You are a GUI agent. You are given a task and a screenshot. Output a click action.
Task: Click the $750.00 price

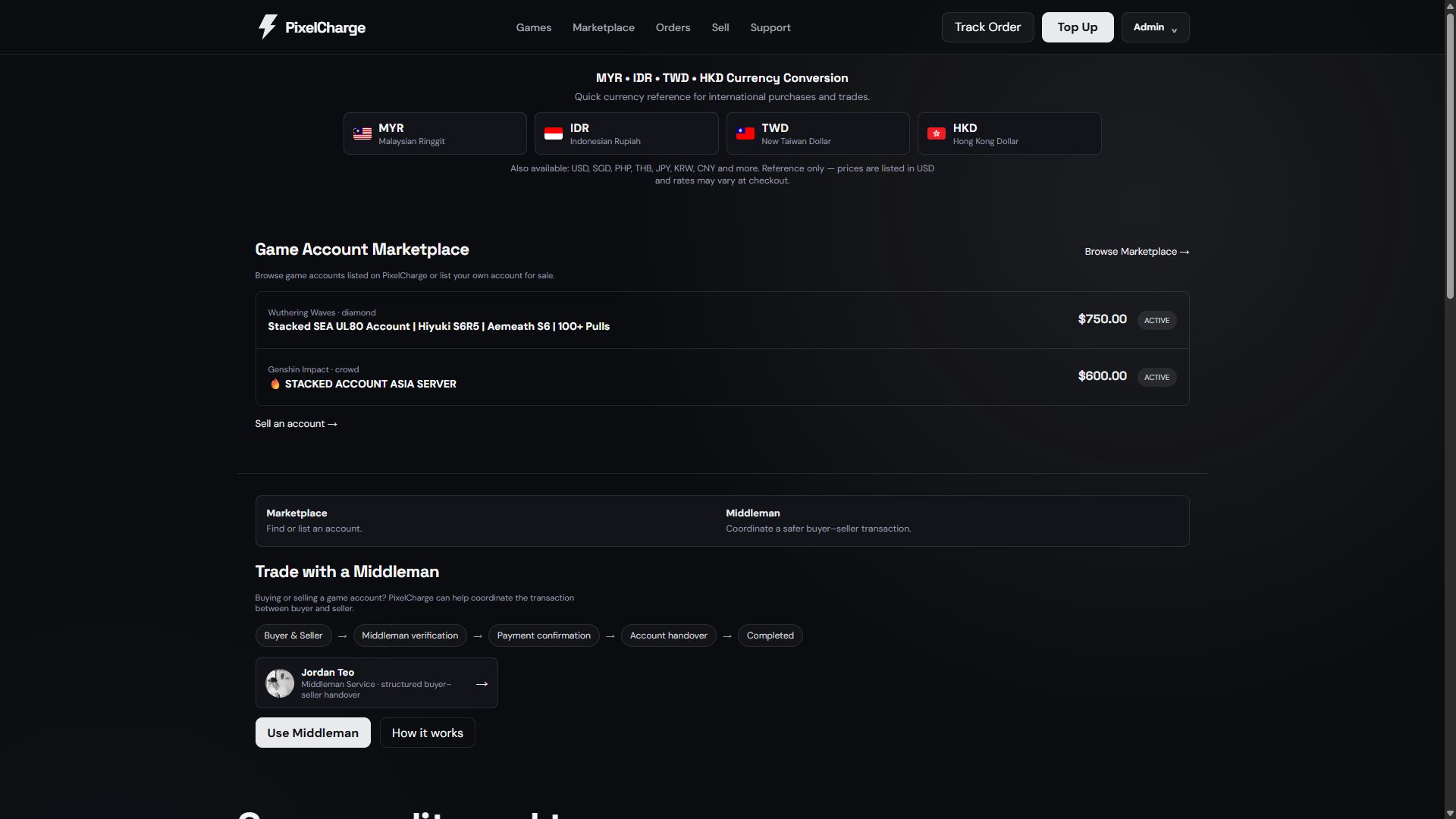pyautogui.click(x=1102, y=319)
